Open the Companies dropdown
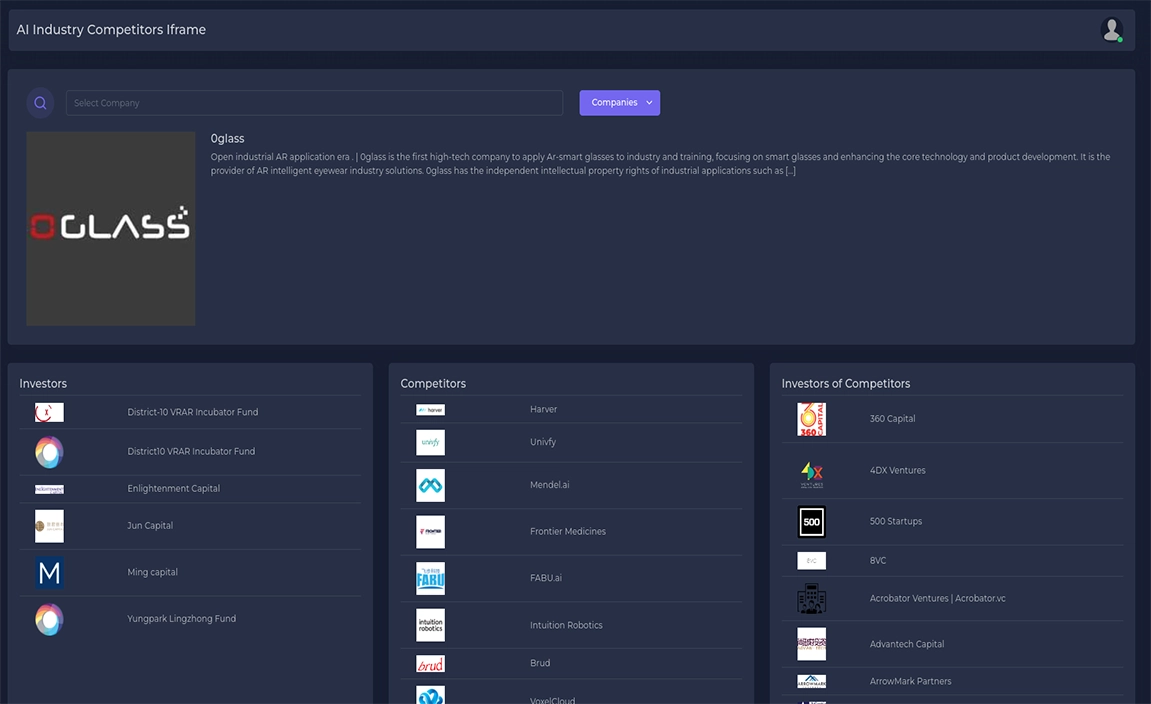Screen dimensions: 1151x704 pyautogui.click(x=619, y=103)
